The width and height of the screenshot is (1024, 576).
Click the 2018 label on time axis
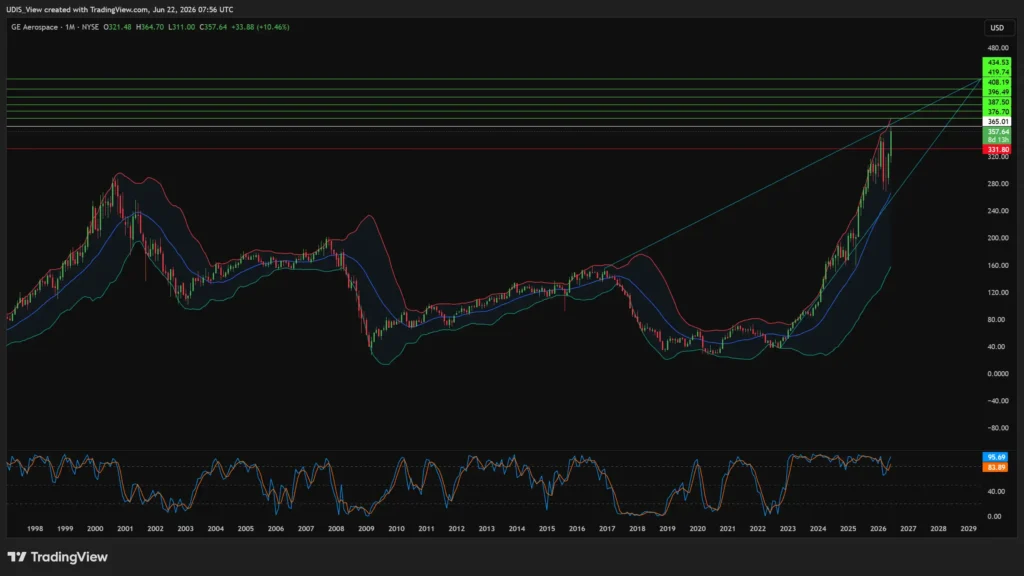click(x=637, y=528)
